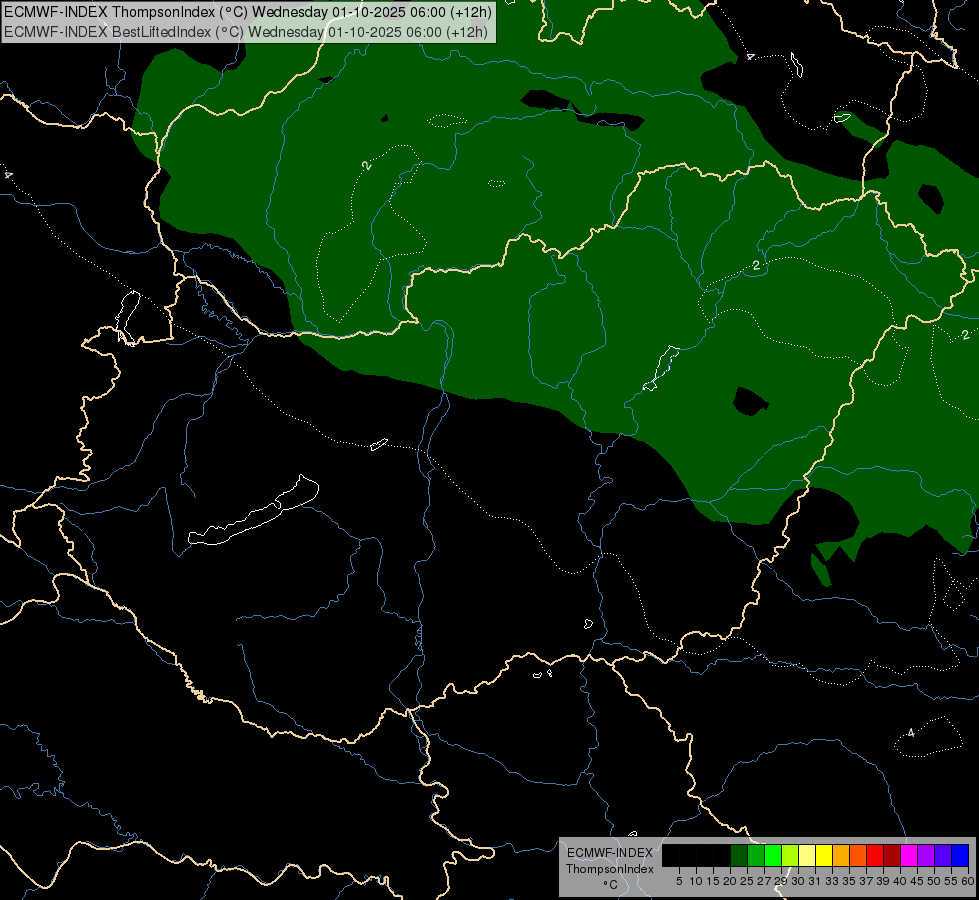
Task: Select the light orange 33-35 legend swatch
Action: pyautogui.click(x=841, y=855)
